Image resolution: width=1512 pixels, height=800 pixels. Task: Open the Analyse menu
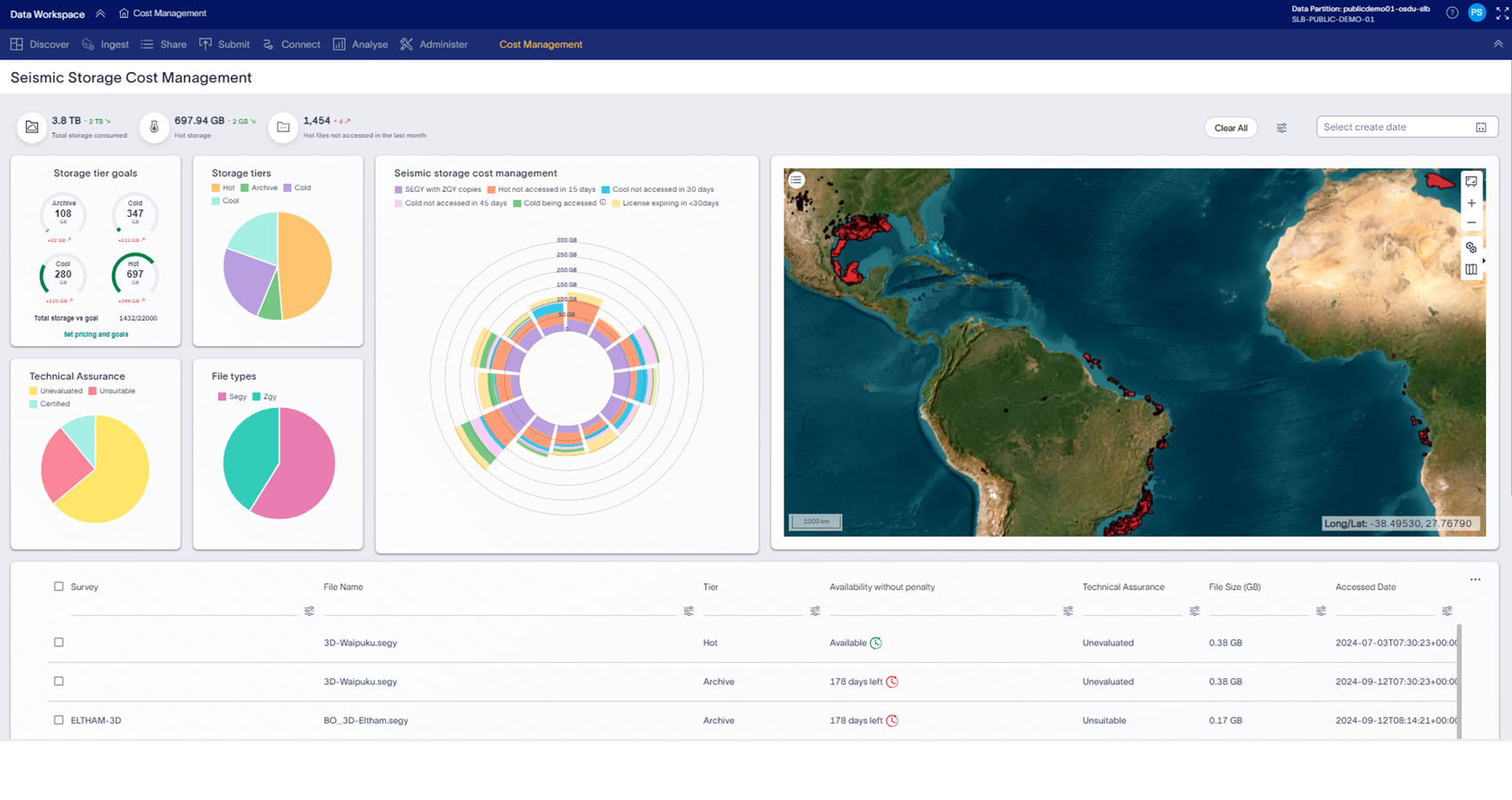coord(360,44)
